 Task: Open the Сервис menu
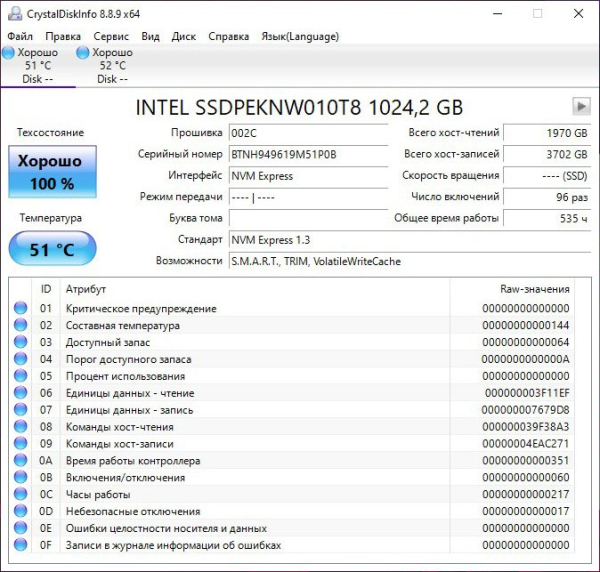pyautogui.click(x=111, y=36)
